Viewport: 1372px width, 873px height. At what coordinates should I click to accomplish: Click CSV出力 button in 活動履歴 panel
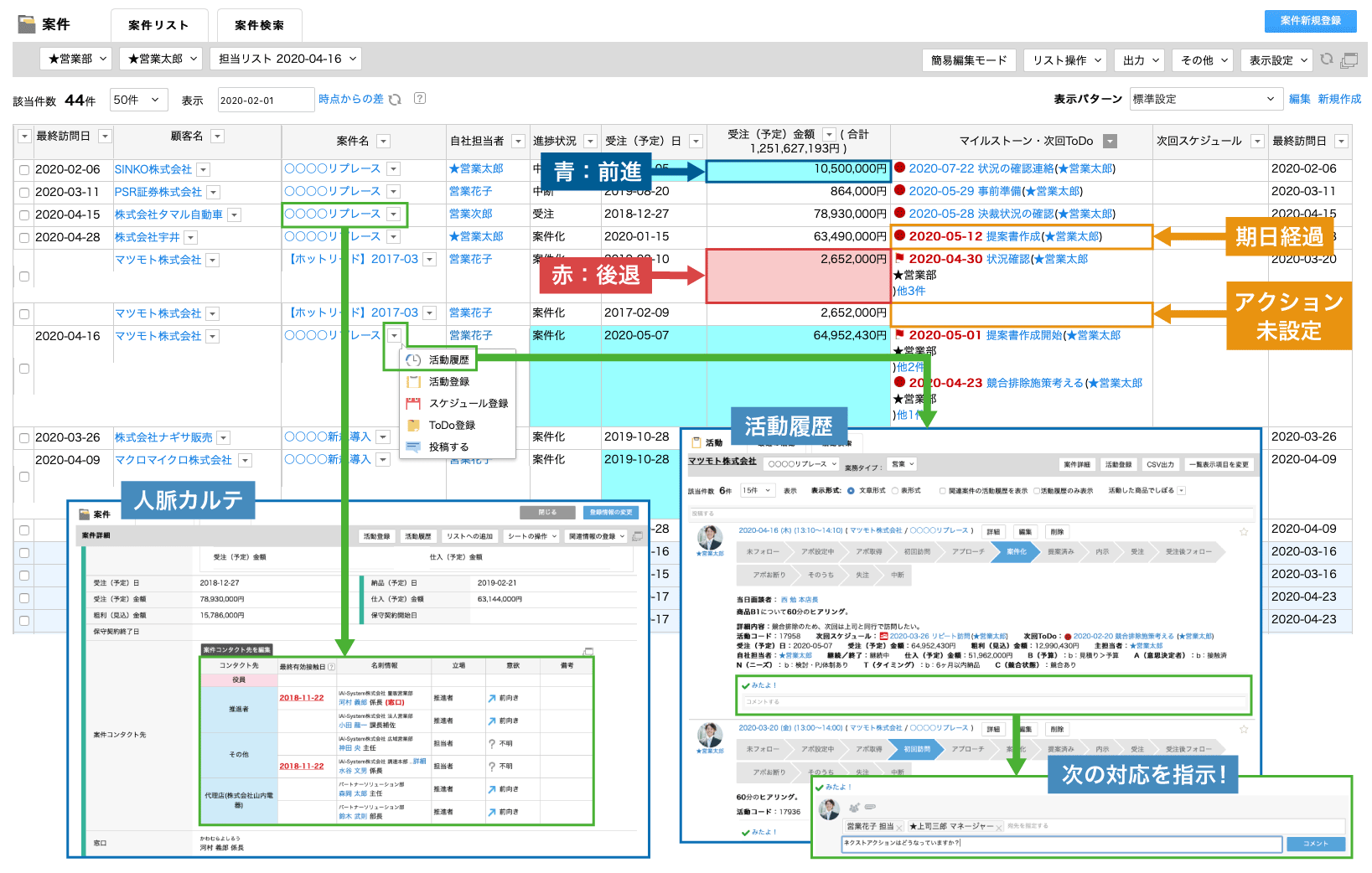[1161, 464]
